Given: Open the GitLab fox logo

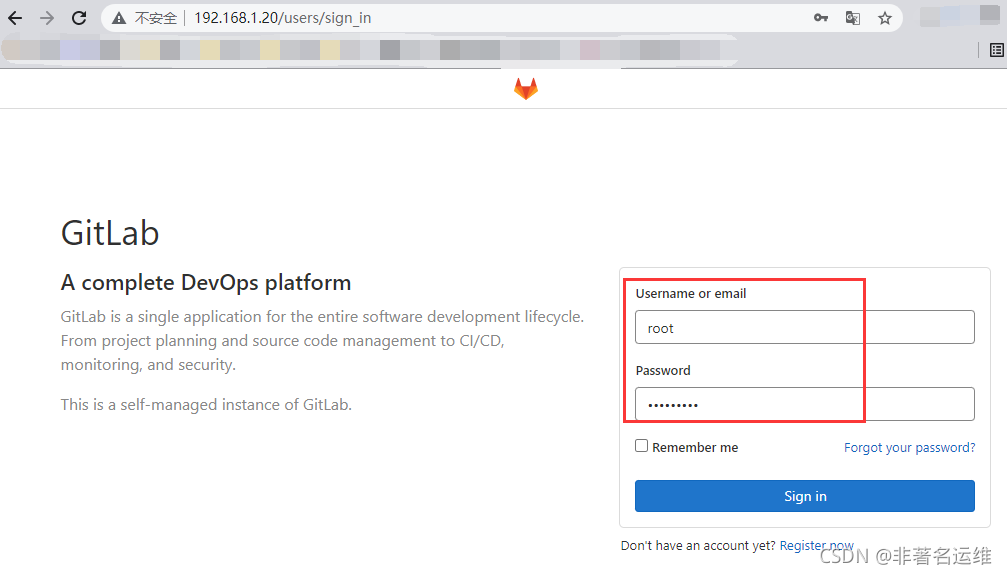Looking at the screenshot, I should click(526, 89).
